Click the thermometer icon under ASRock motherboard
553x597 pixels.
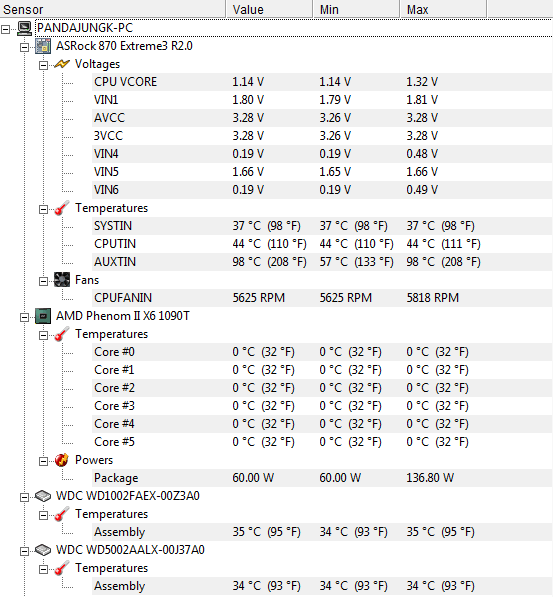62,208
